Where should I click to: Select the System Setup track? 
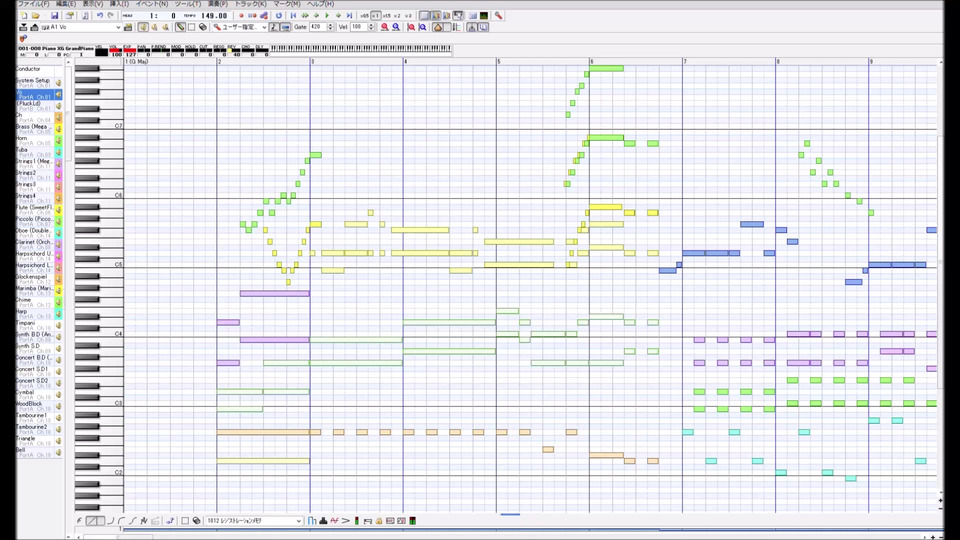coord(39,82)
